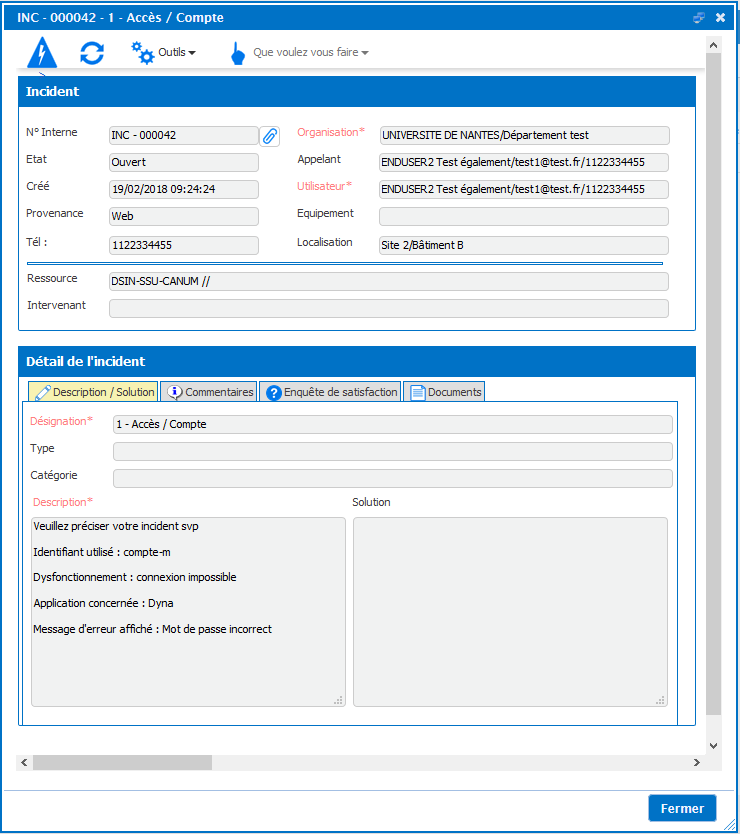Viewport: 740px width, 834px height.
Task: Click the horizontal scrollbar right arrow
Action: 697,763
